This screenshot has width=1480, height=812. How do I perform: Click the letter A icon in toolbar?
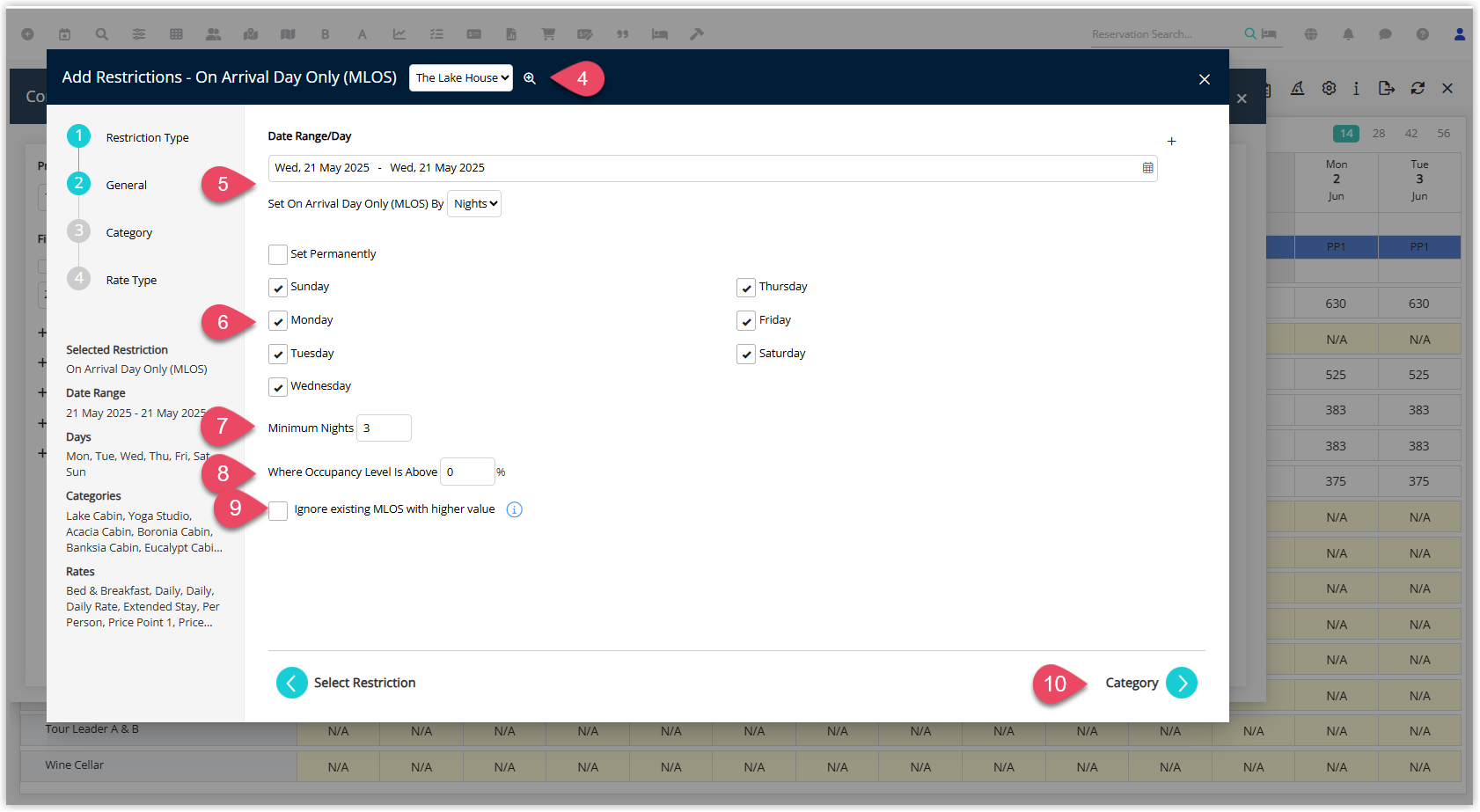[362, 34]
